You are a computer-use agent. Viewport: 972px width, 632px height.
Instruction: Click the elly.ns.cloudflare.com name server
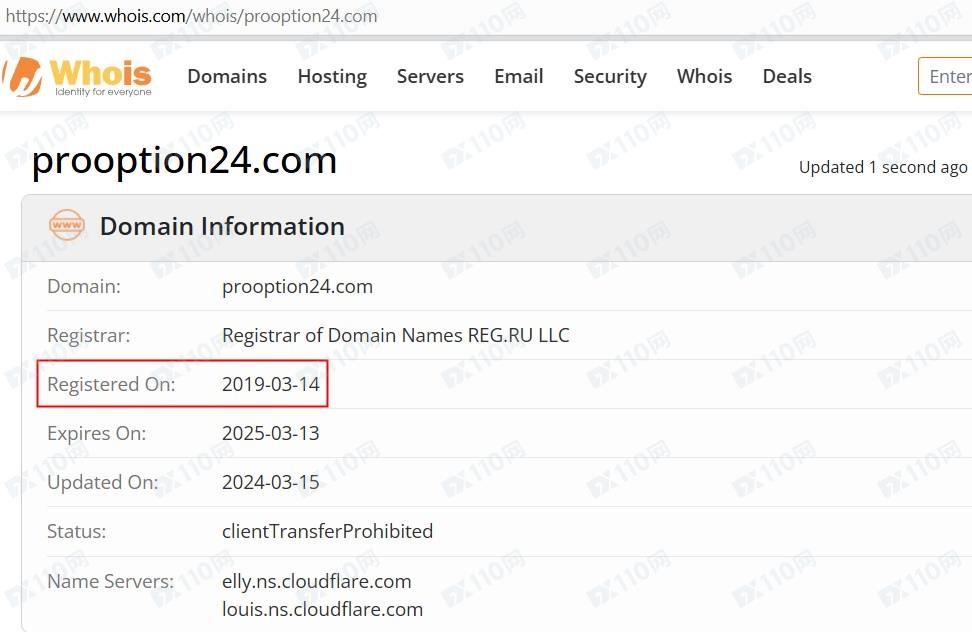[316, 581]
